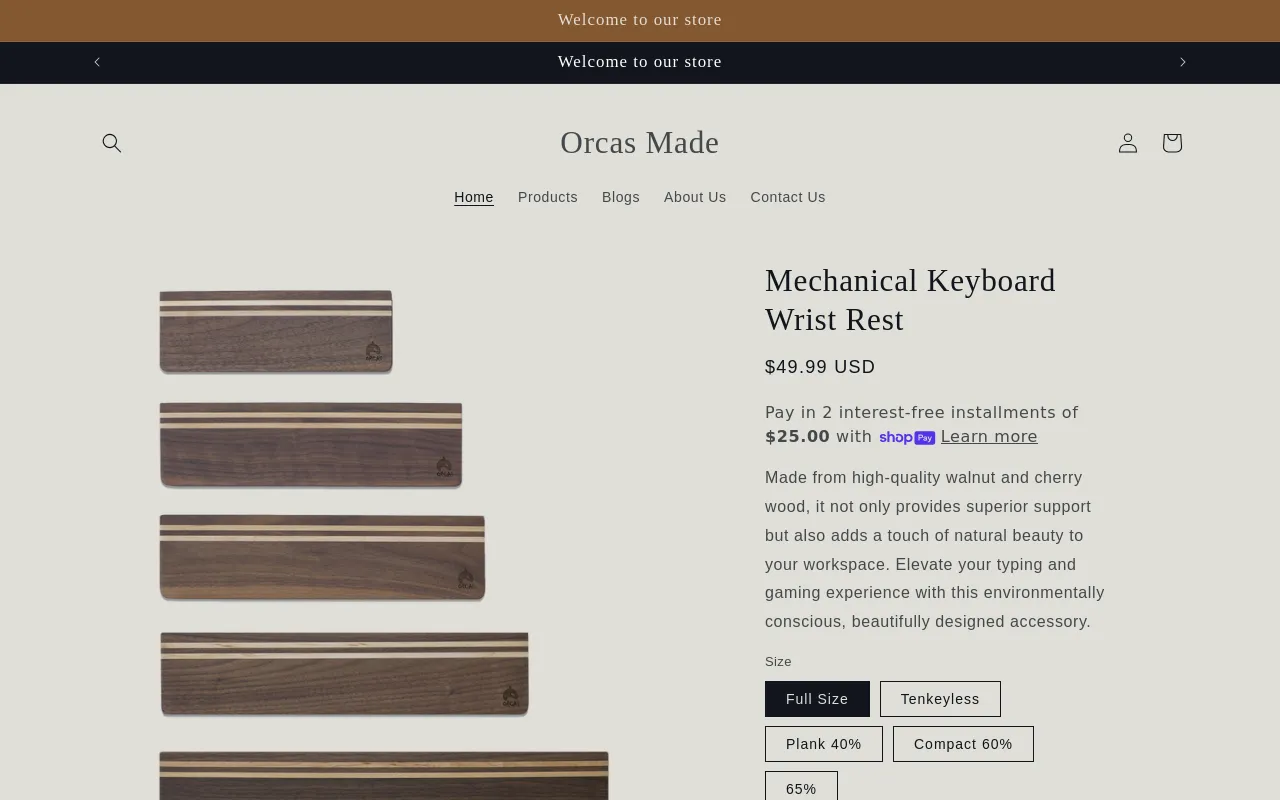Open the Products menu item
This screenshot has width=1280, height=800.
pyautogui.click(x=548, y=197)
